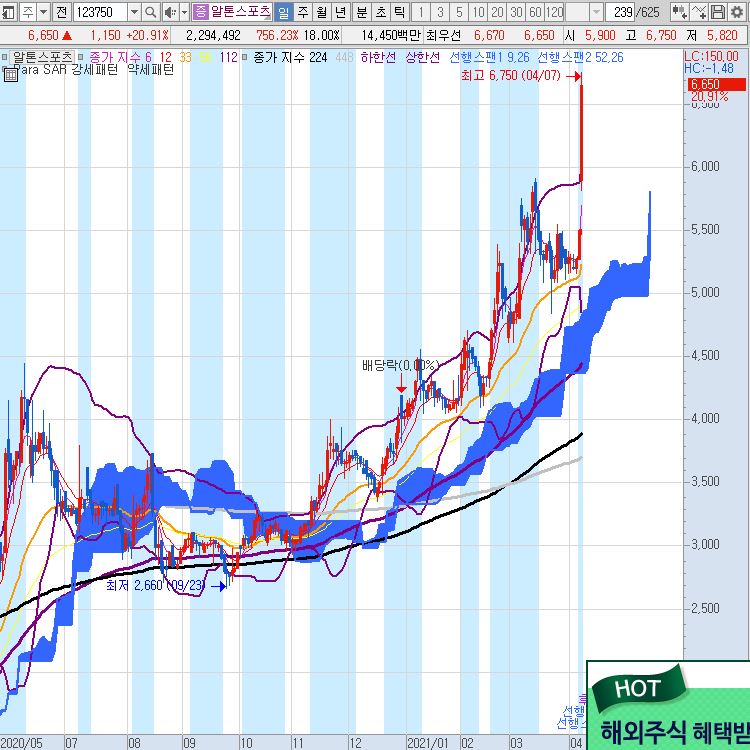Click the 선행스팬1 9,26 legend label
The width and height of the screenshot is (750, 750).
click(489, 57)
